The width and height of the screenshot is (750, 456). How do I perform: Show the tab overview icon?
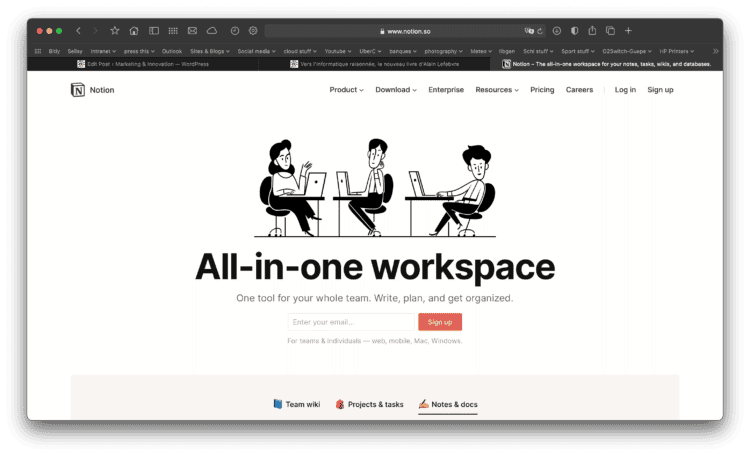(x=610, y=31)
